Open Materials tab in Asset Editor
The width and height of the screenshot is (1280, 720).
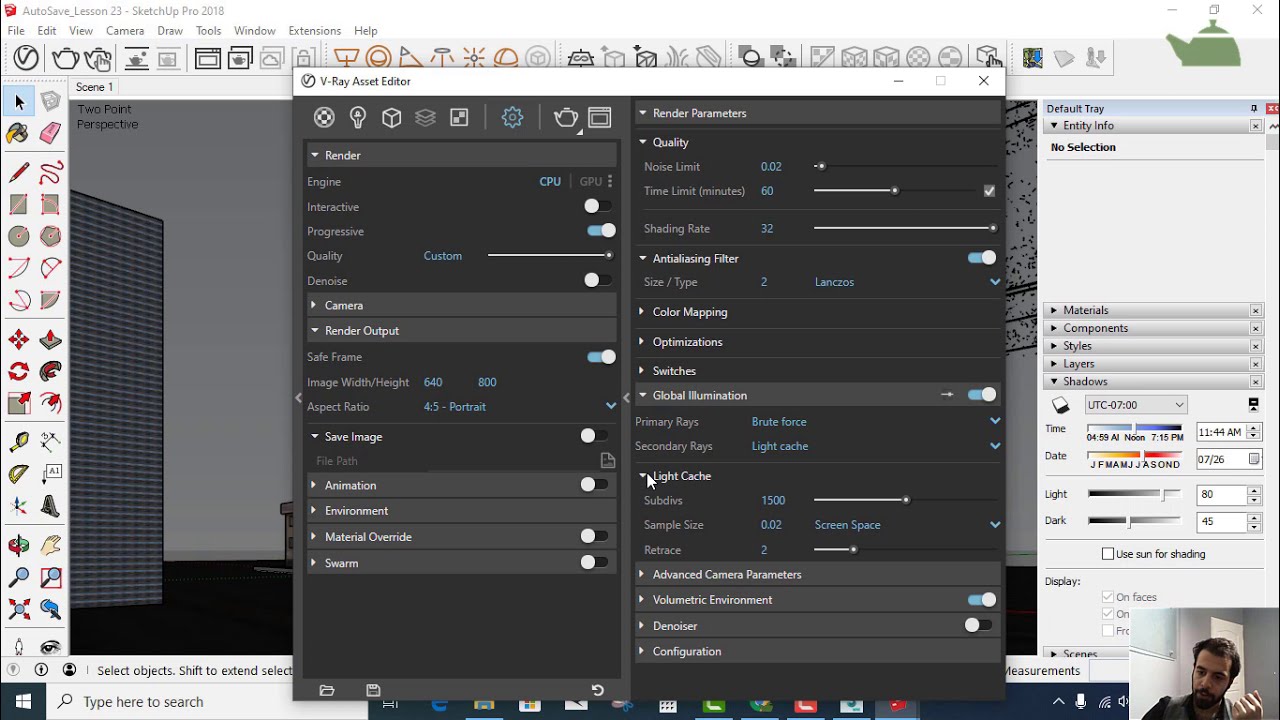324,118
